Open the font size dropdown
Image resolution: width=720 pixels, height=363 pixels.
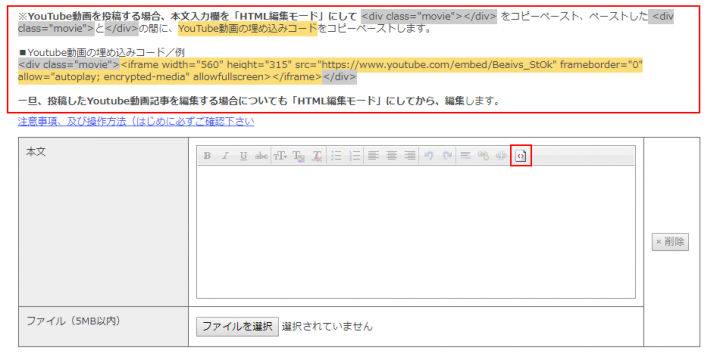(280, 156)
